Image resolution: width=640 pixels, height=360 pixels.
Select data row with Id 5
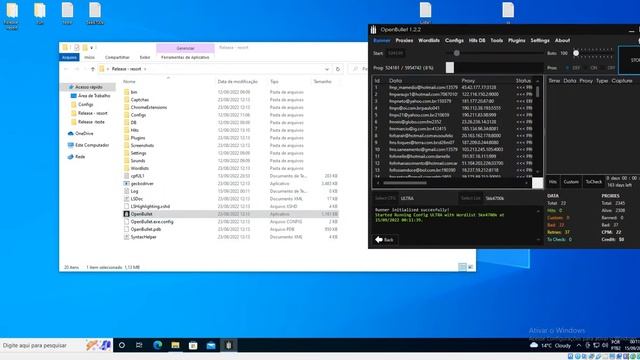tap(454, 115)
